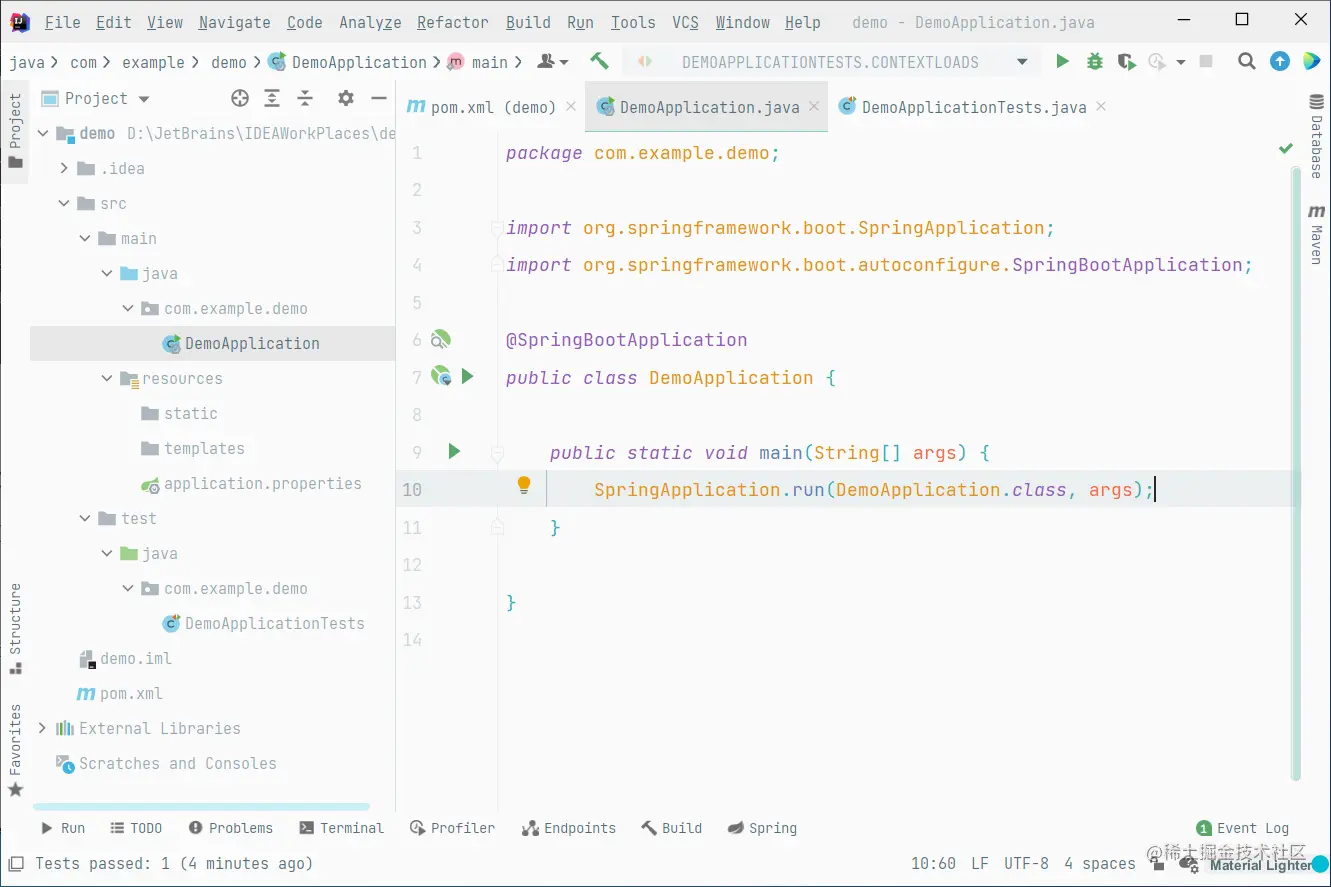
Task: Open the Structure tool window
Action: pos(15,629)
